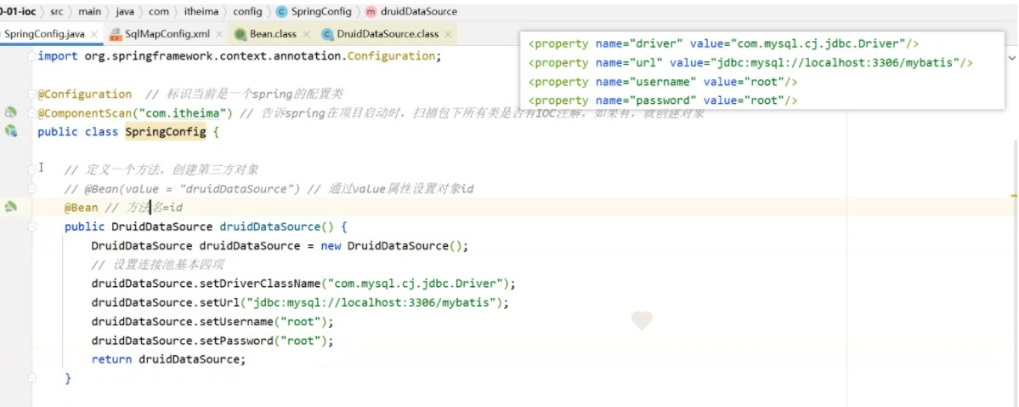The image size is (1019, 407).
Task: Close the SpringConfig.java tab
Action: pyautogui.click(x=94, y=34)
